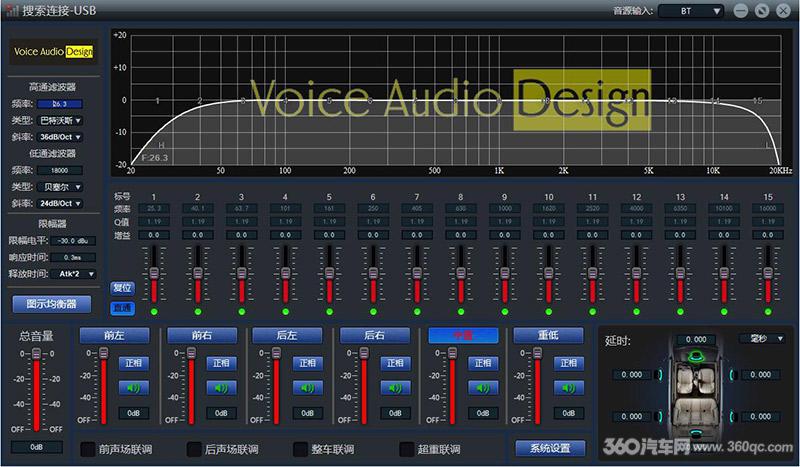Select the center speaker icon in car diagram
Screen dimensions: 800x467
[694, 356]
